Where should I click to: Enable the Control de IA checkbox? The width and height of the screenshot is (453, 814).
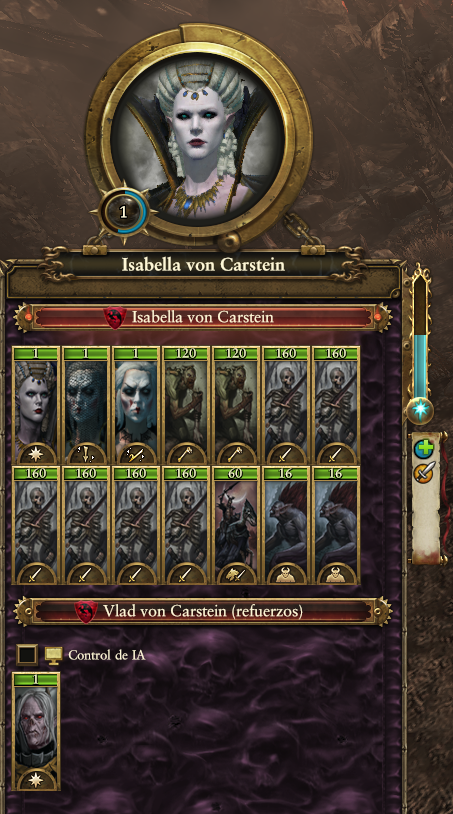pyautogui.click(x=27, y=655)
